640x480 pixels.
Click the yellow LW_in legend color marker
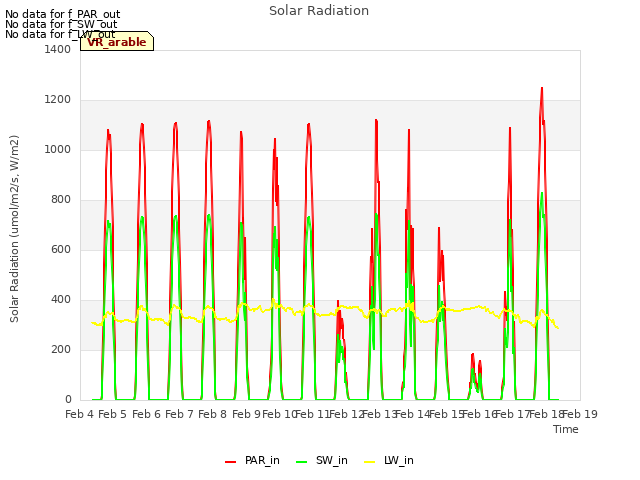pos(369,462)
